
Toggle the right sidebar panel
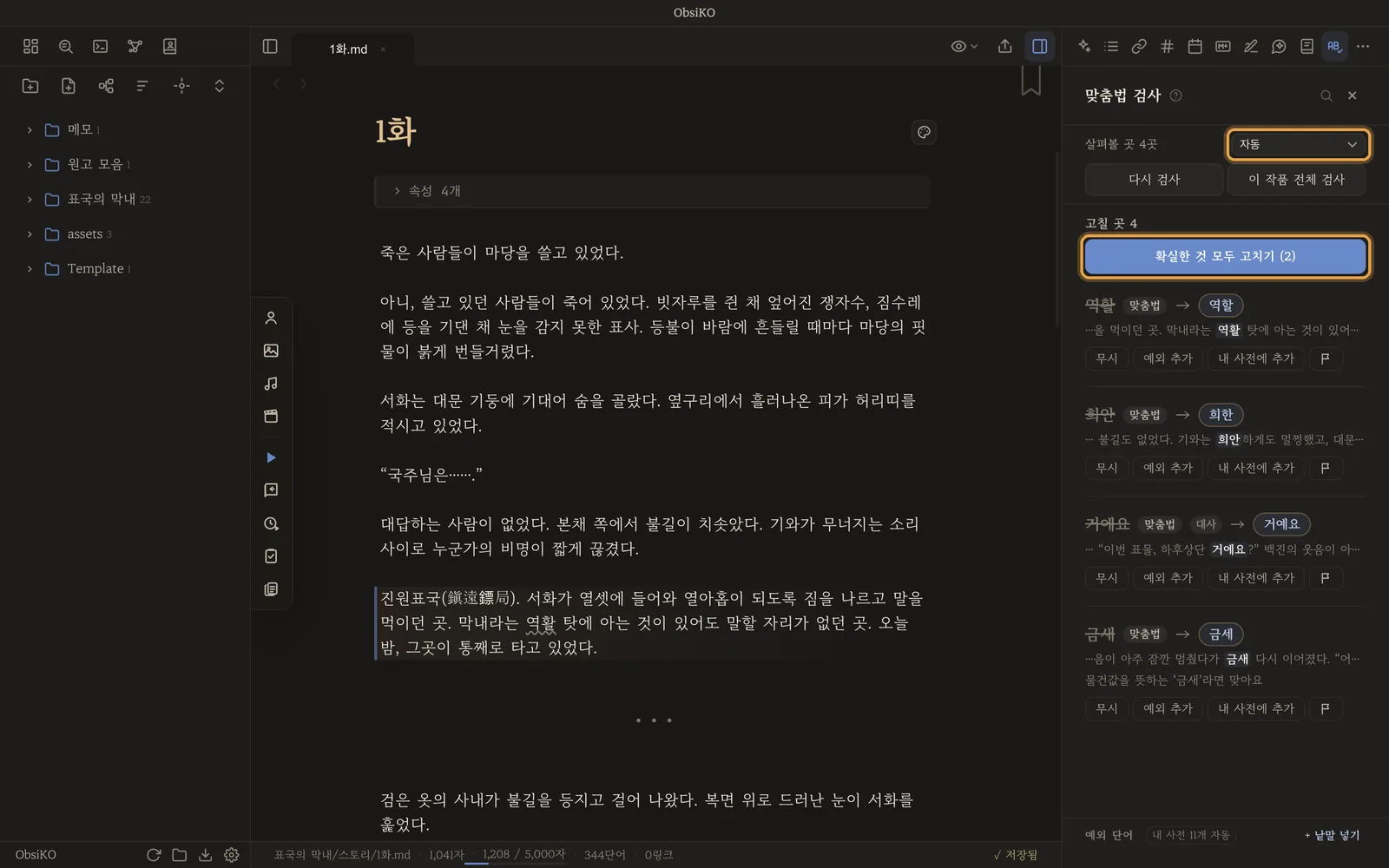1039,47
